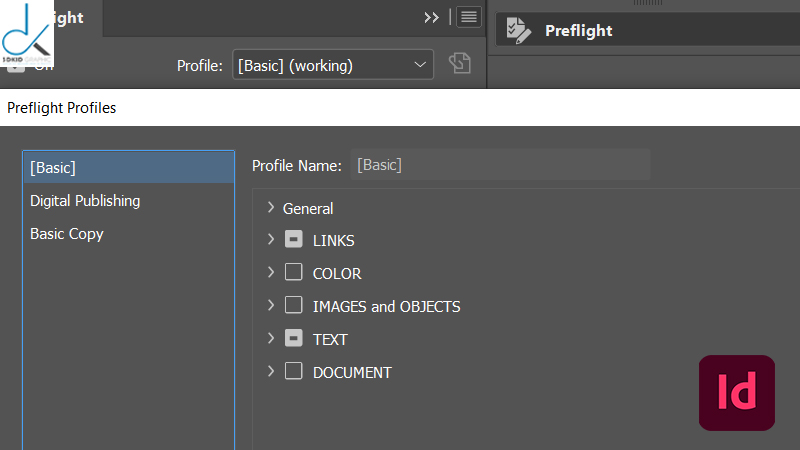Expand the General section chevron
This screenshot has height=450, width=800.
pos(271,208)
